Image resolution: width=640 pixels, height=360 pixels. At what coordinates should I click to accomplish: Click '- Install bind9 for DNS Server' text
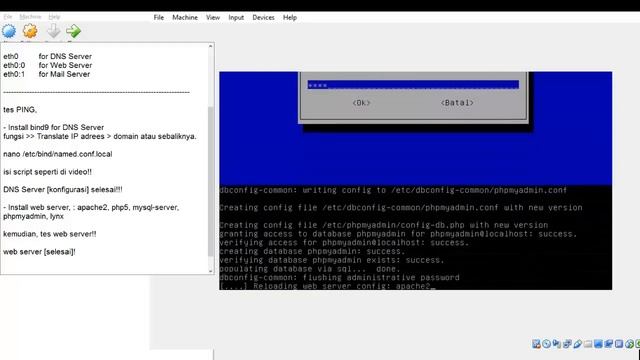tap(53, 127)
